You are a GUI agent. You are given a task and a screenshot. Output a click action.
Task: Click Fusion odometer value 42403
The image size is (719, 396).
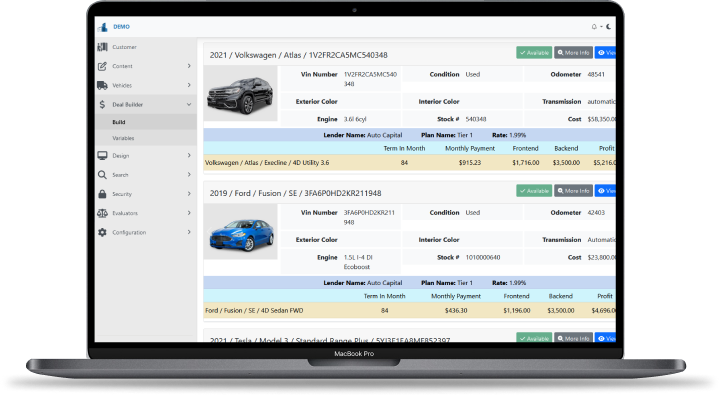[596, 213]
